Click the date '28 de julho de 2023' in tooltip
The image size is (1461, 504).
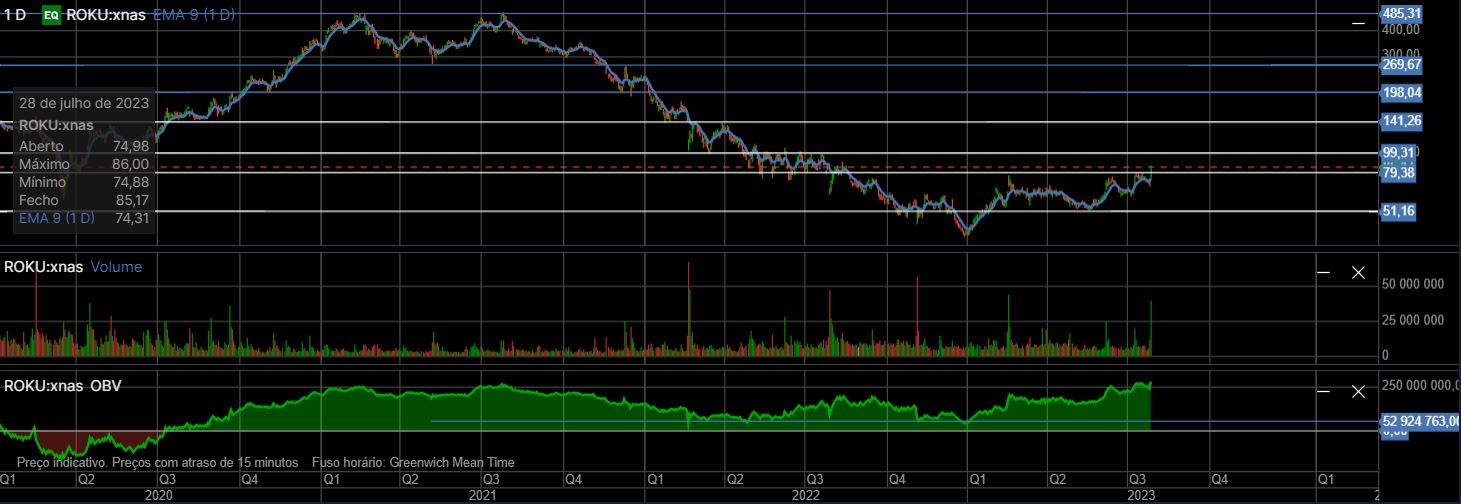(84, 103)
